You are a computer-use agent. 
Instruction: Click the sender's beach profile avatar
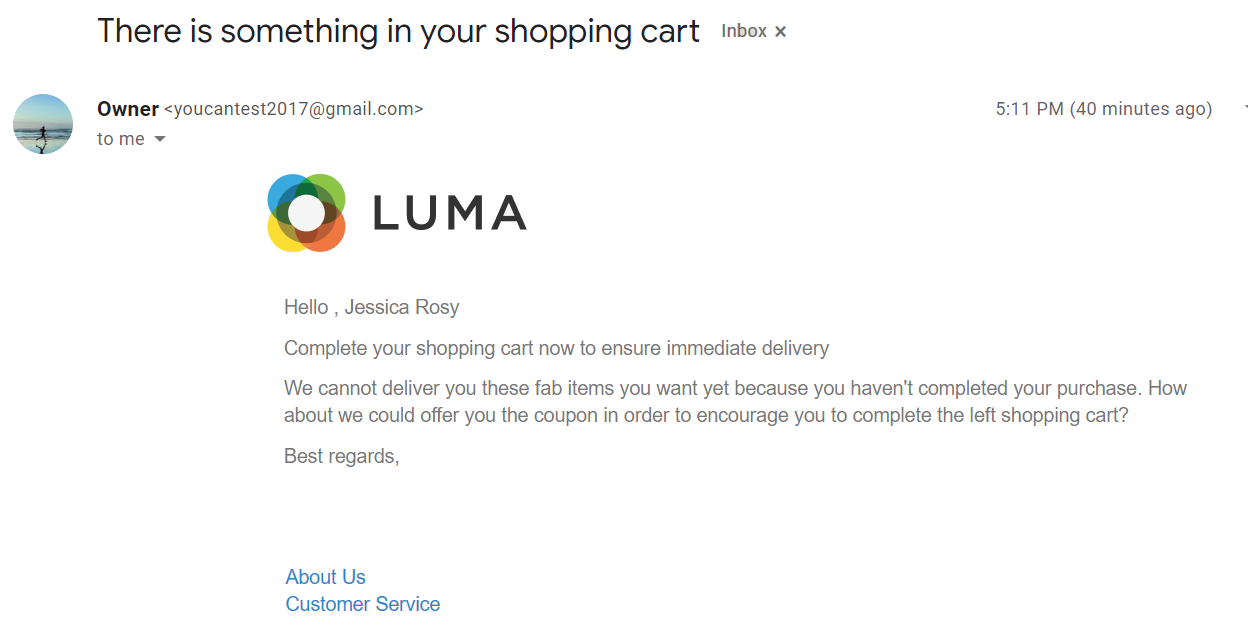pos(43,124)
